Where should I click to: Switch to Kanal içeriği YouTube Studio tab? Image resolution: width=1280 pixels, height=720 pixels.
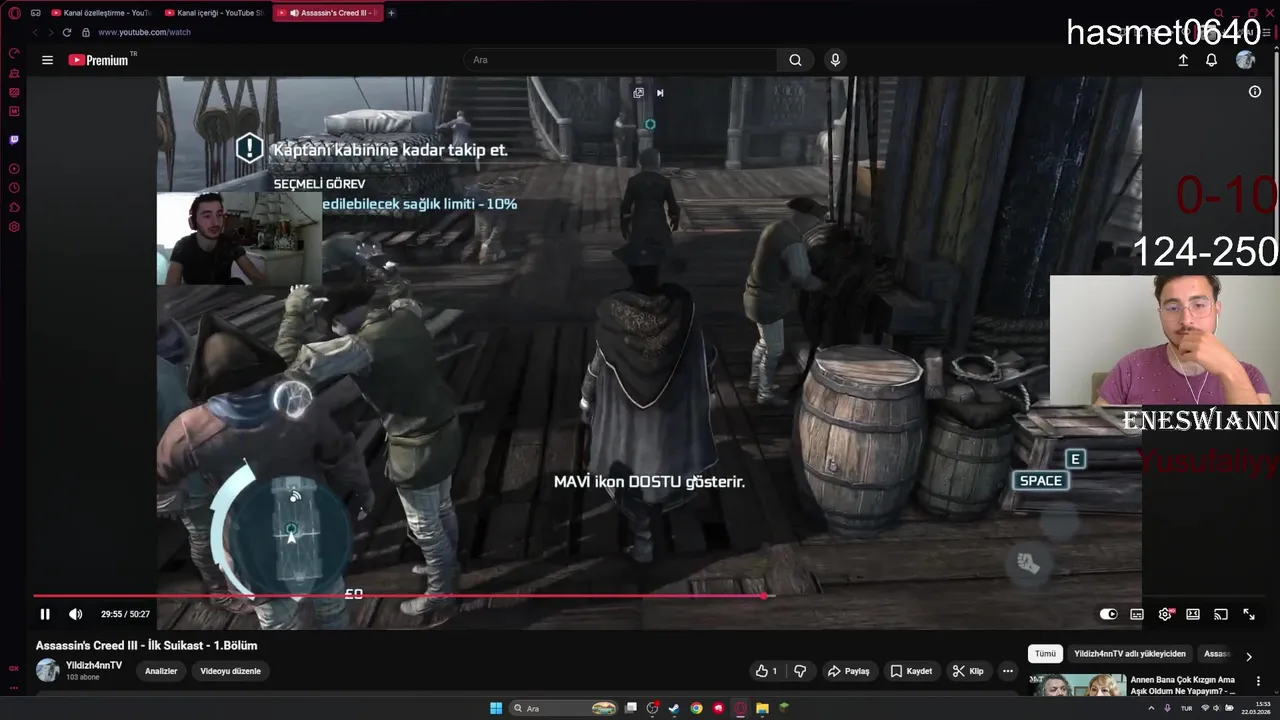pyautogui.click(x=214, y=13)
